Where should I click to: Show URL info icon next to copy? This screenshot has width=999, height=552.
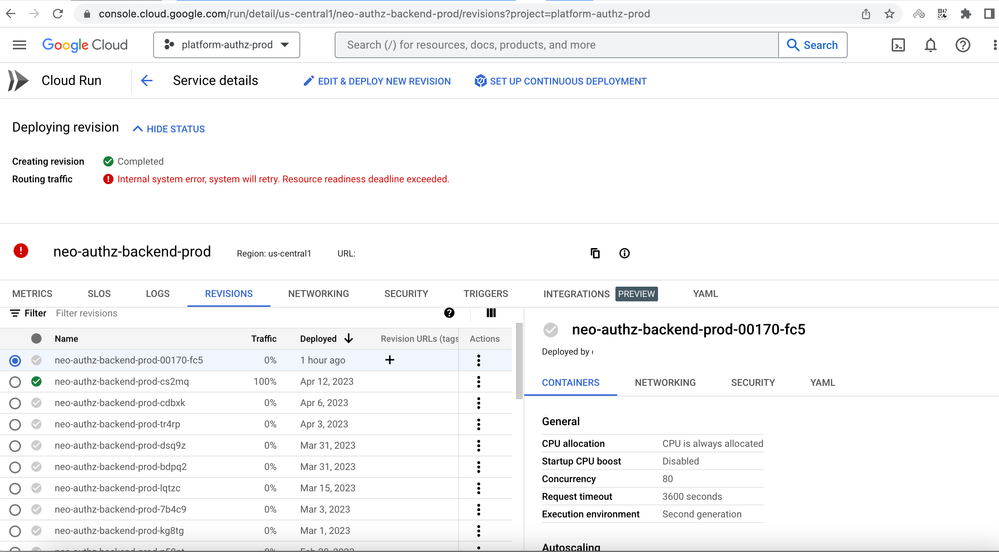pyautogui.click(x=624, y=253)
